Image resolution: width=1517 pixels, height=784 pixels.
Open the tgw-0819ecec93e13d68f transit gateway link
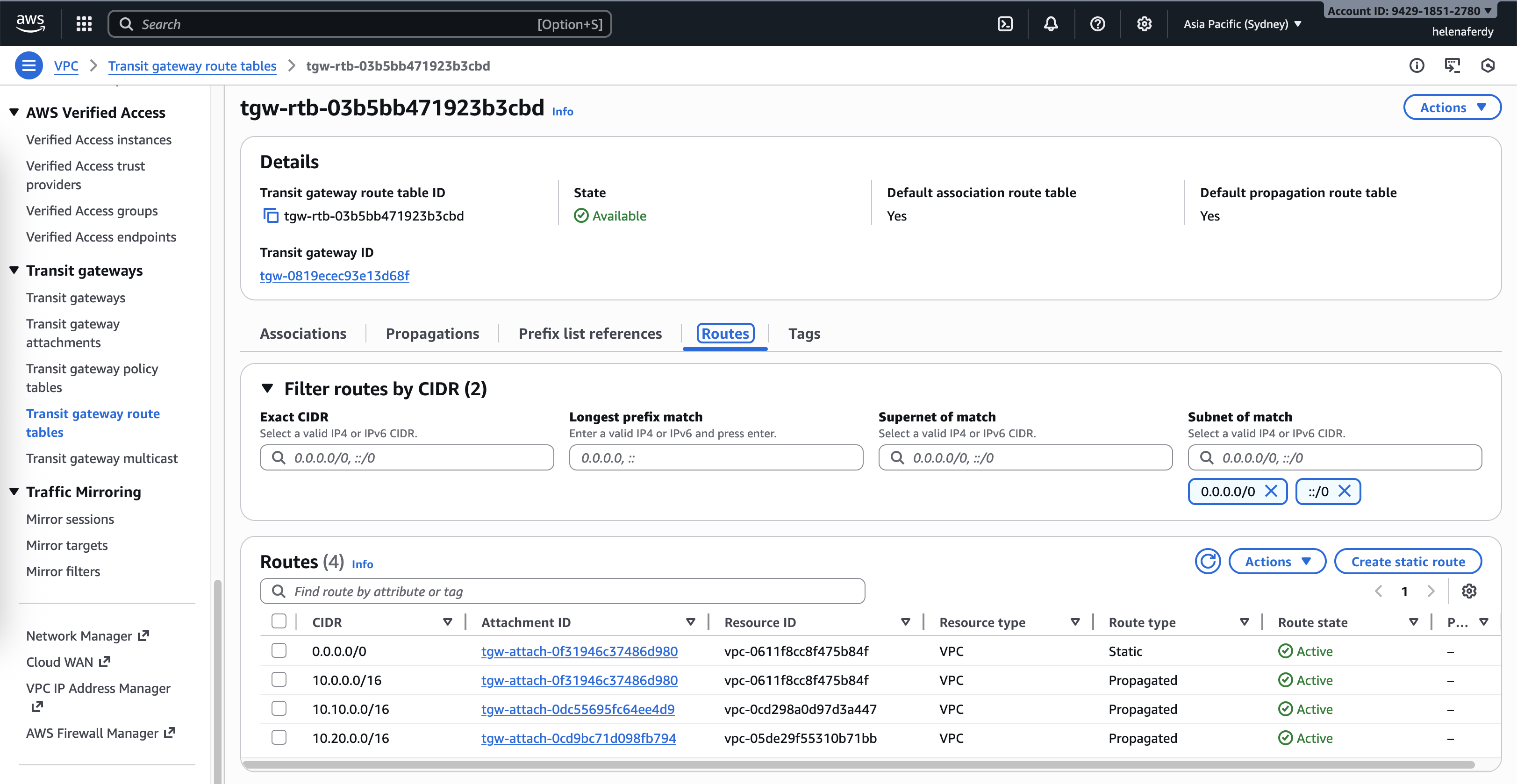pos(334,276)
